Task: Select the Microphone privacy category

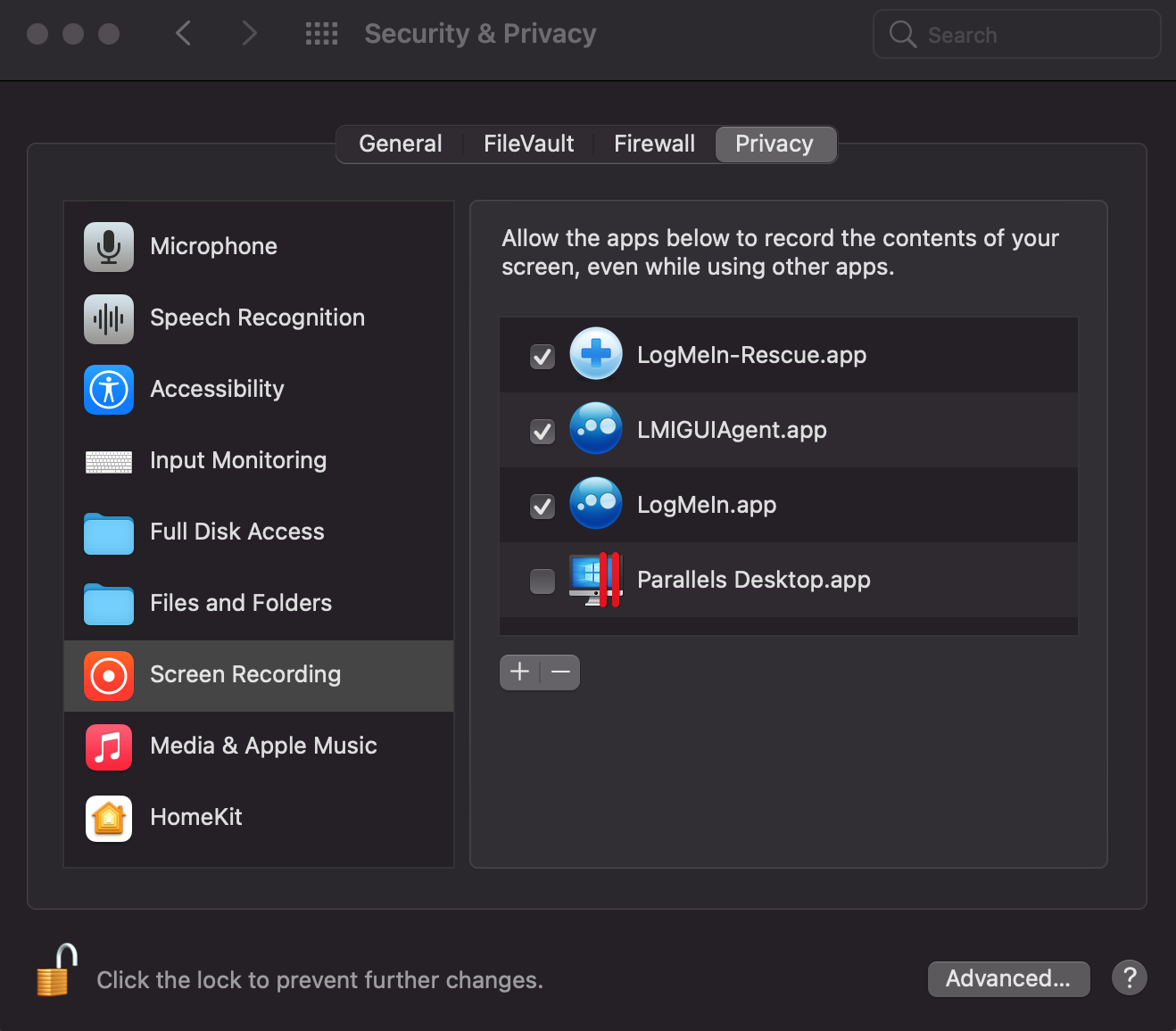Action: pyautogui.click(x=108, y=247)
